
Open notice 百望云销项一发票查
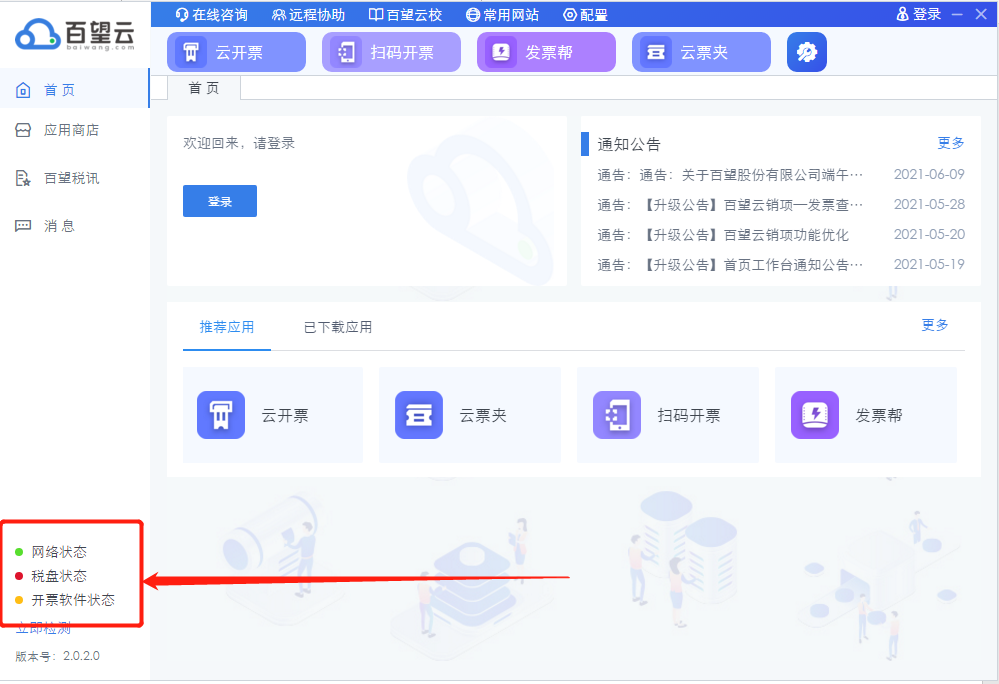[729, 204]
